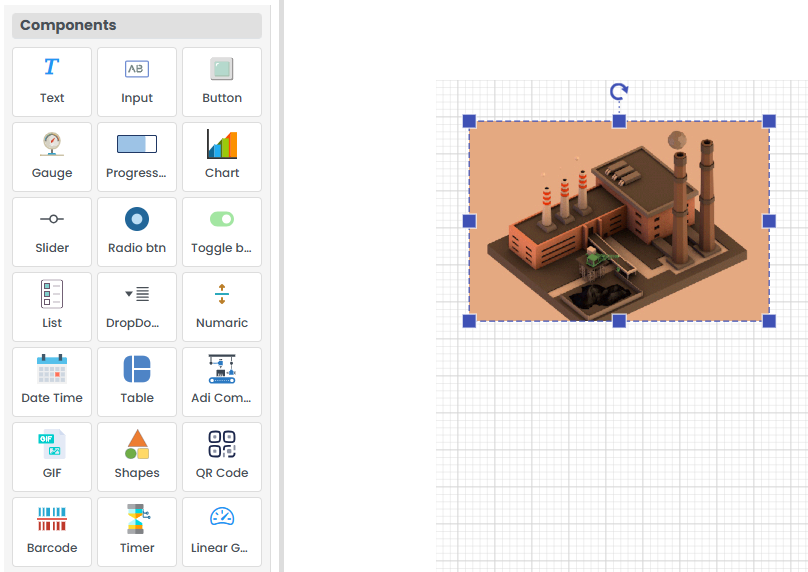
Task: Click the top-right resize handle of image
Action: [769, 121]
